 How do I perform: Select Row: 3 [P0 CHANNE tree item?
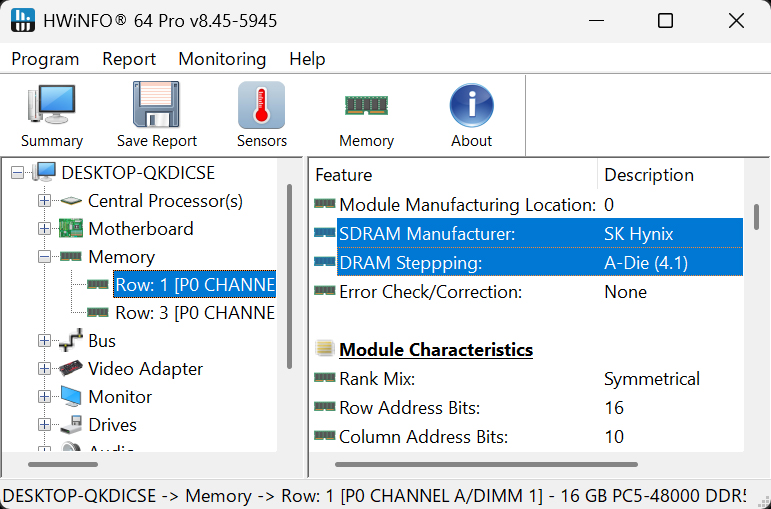pyautogui.click(x=195, y=313)
